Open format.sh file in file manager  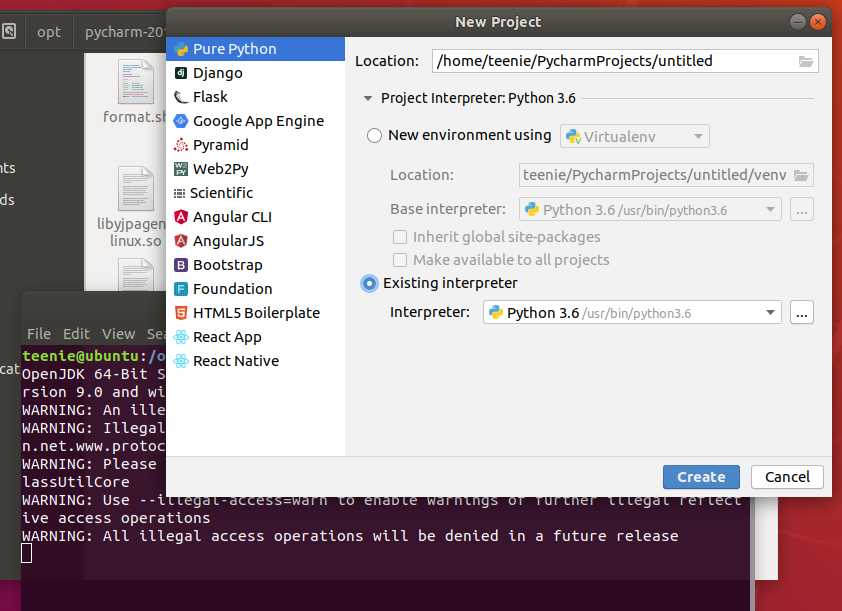click(x=134, y=91)
